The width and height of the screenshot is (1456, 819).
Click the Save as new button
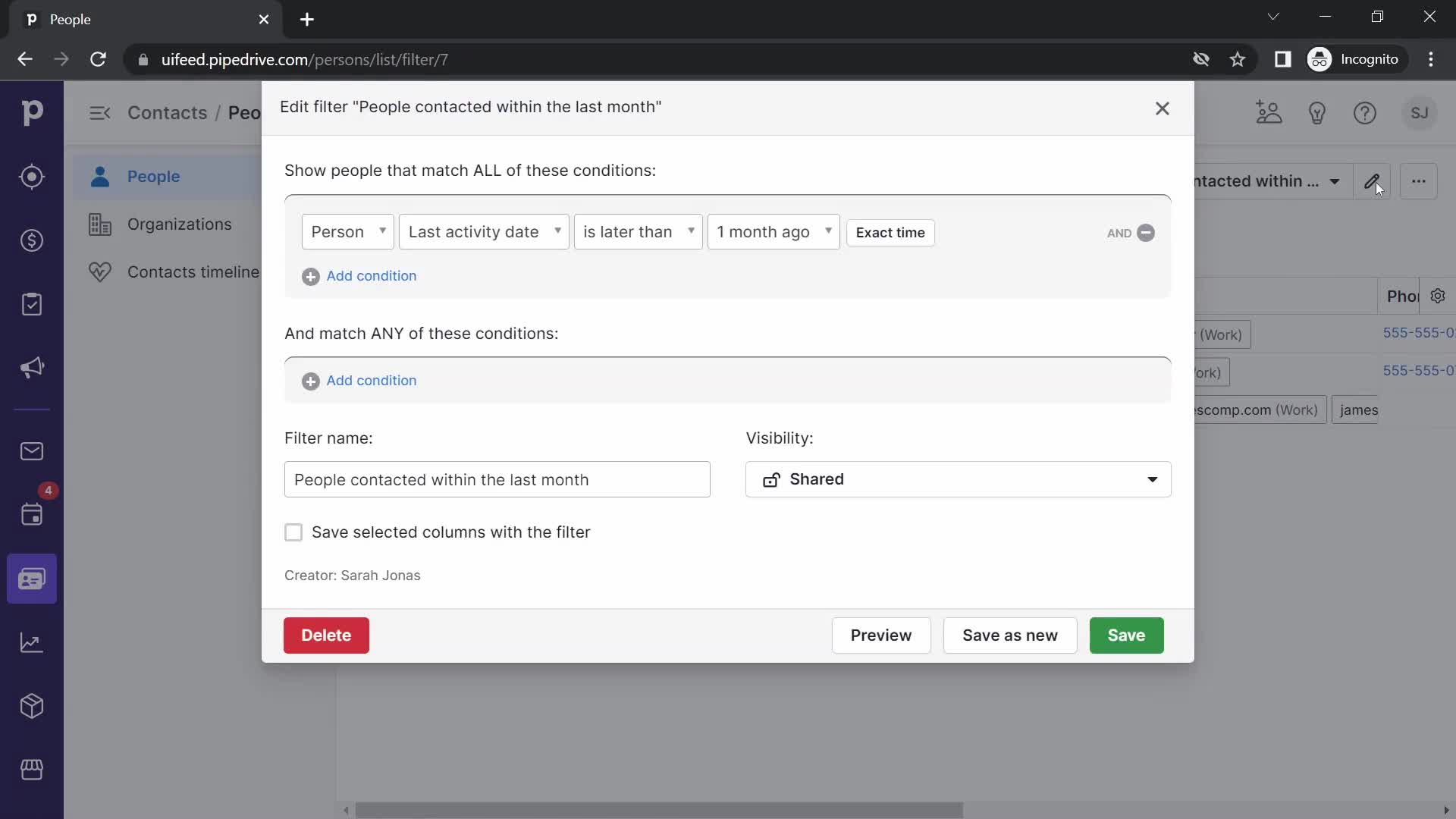pos(1010,635)
